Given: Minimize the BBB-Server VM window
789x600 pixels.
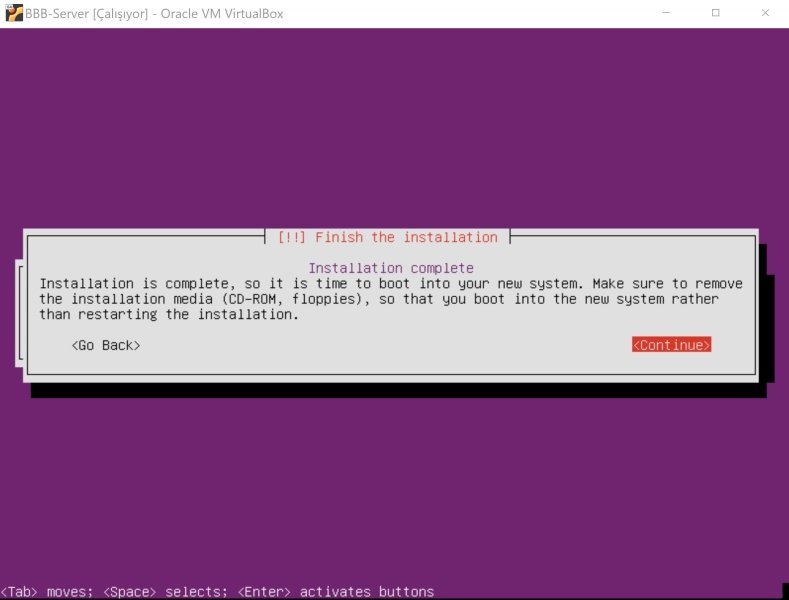Looking at the screenshot, I should coord(665,13).
